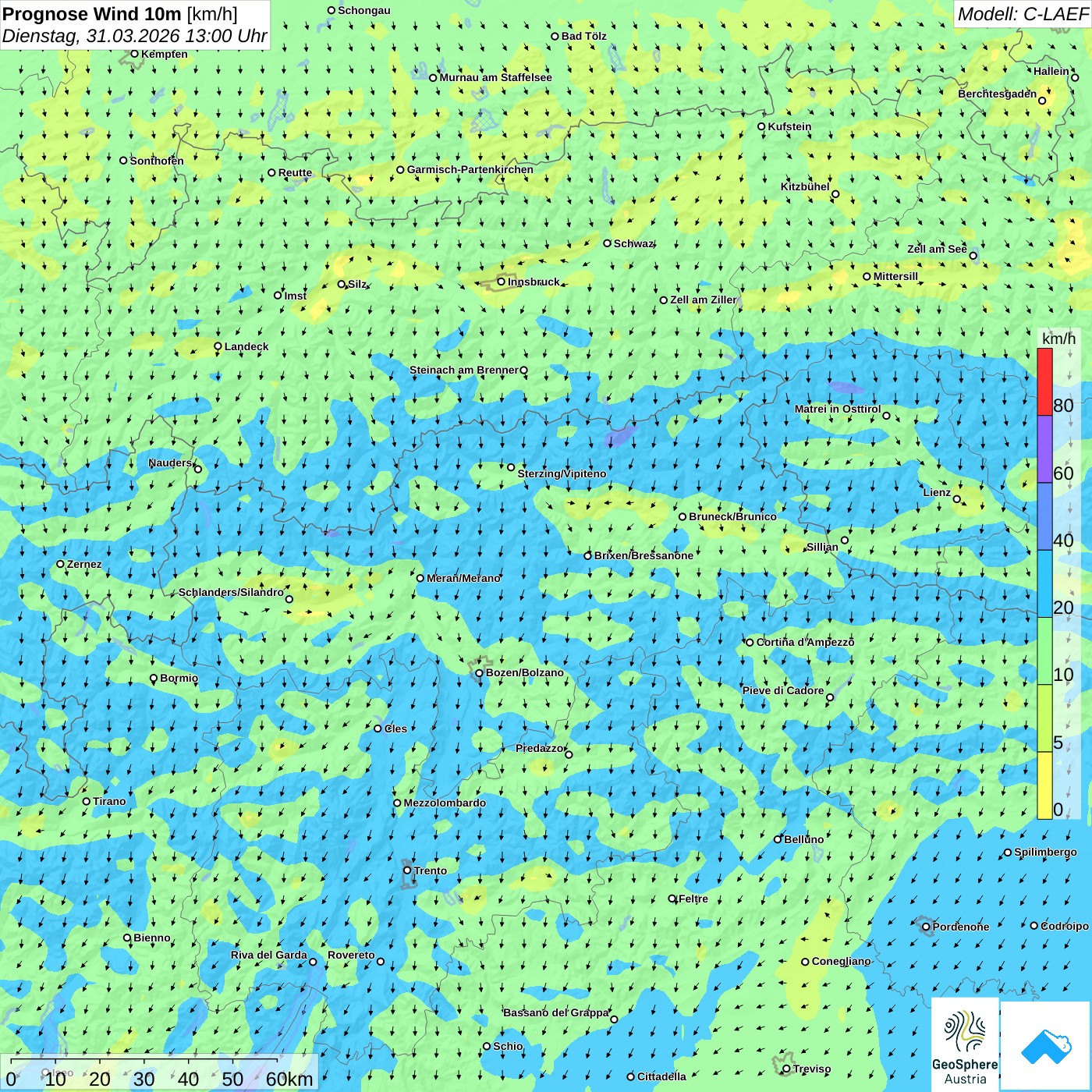
Task: Click the Mittersill city label
Action: pyautogui.click(x=895, y=276)
